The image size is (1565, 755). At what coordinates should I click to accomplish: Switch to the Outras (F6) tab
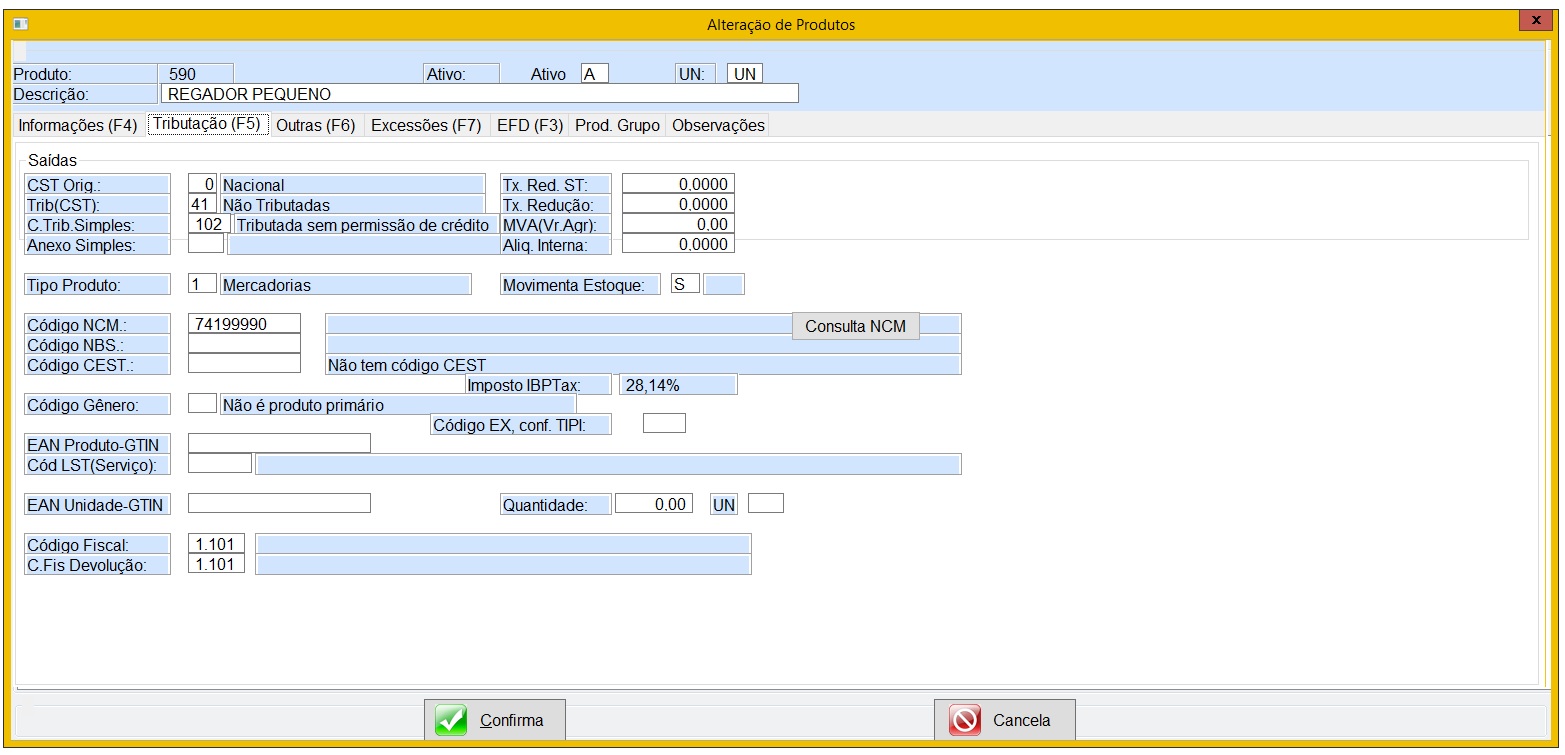click(x=315, y=126)
